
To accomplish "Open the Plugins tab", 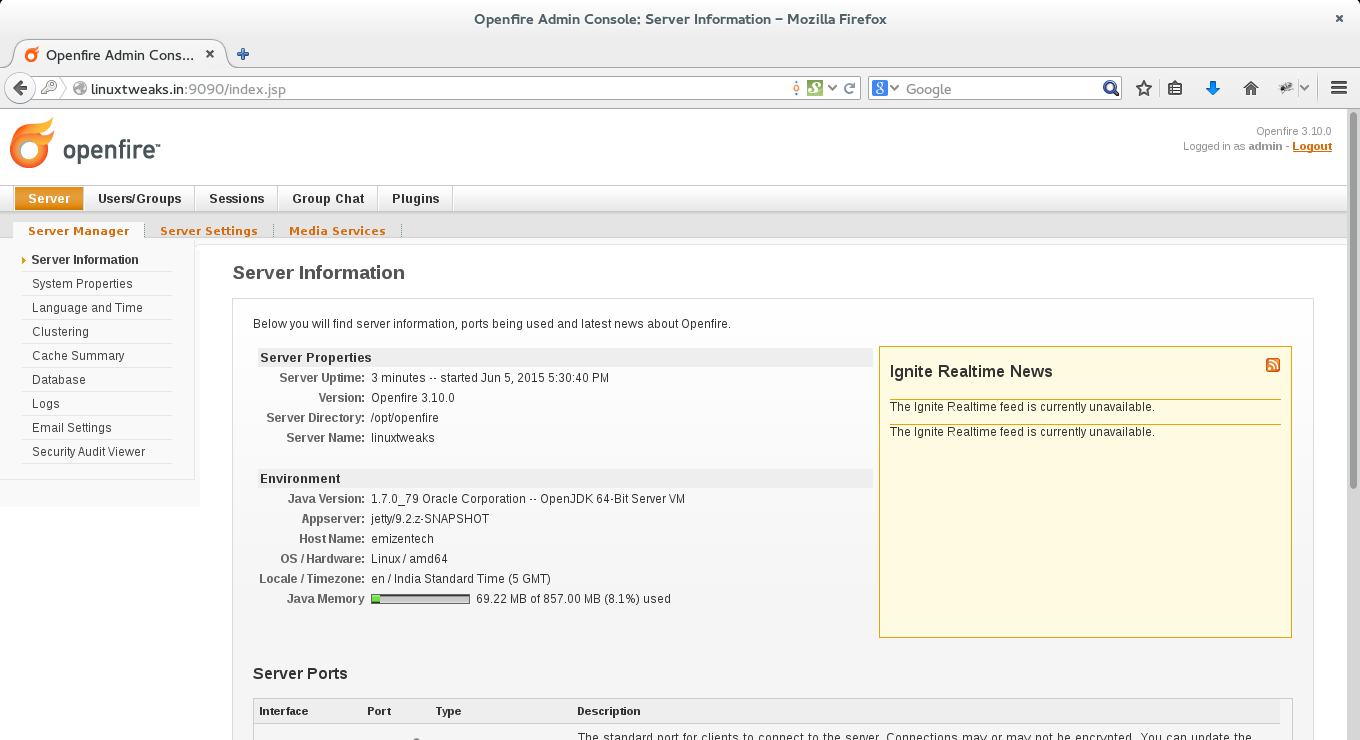I will click(x=416, y=198).
